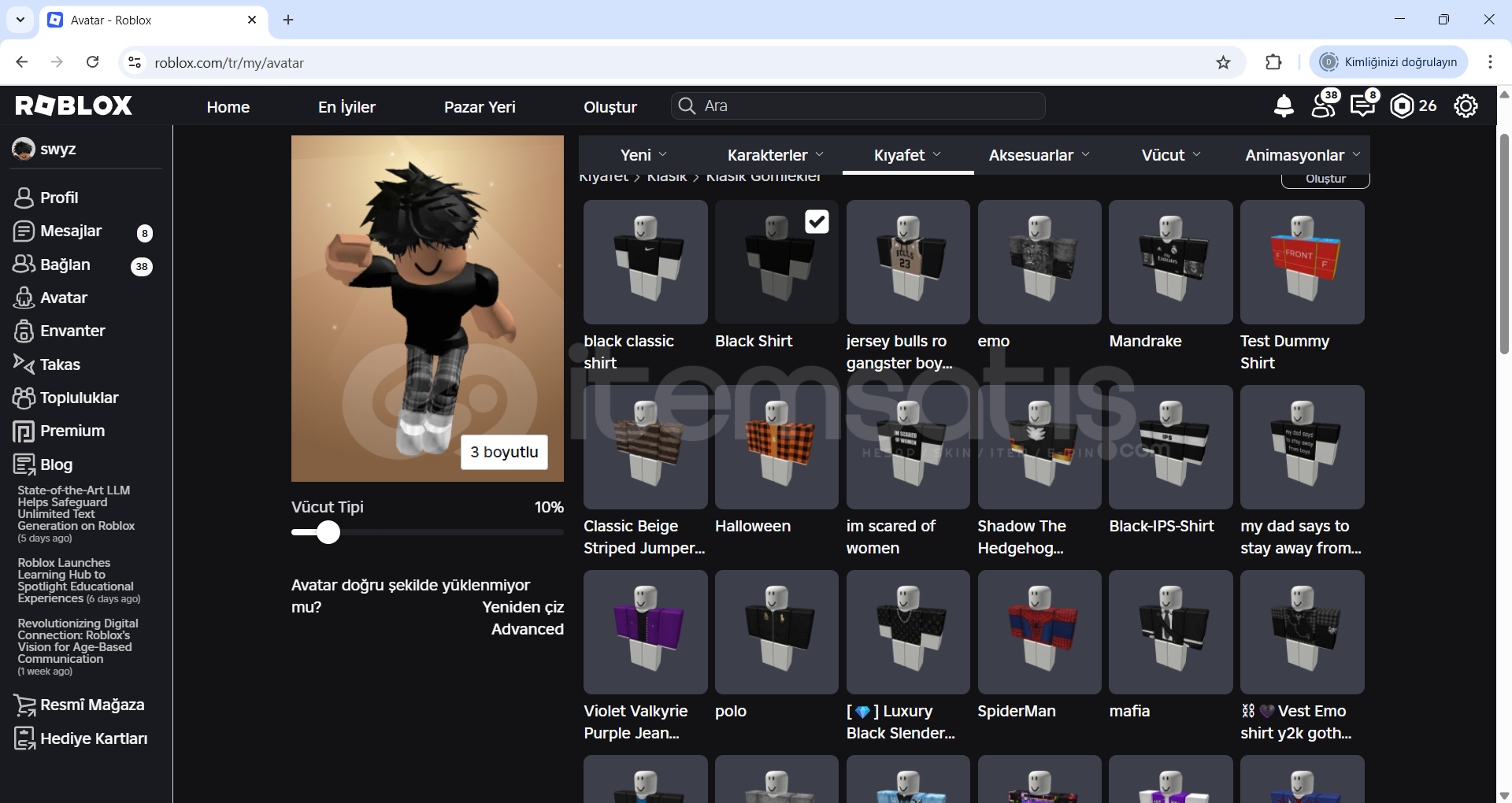The image size is (1512, 803).
Task: Go to Pazar Yeri in top navigation
Action: (480, 107)
